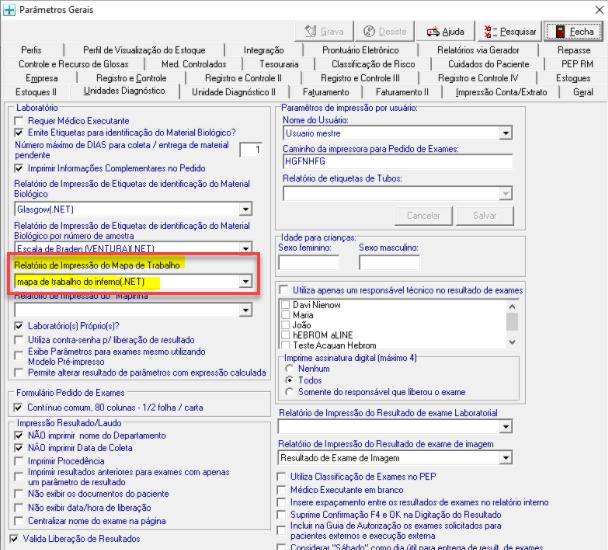Image resolution: width=608 pixels, height=550 pixels.
Task: Select the Geral tab
Action: [583, 92]
